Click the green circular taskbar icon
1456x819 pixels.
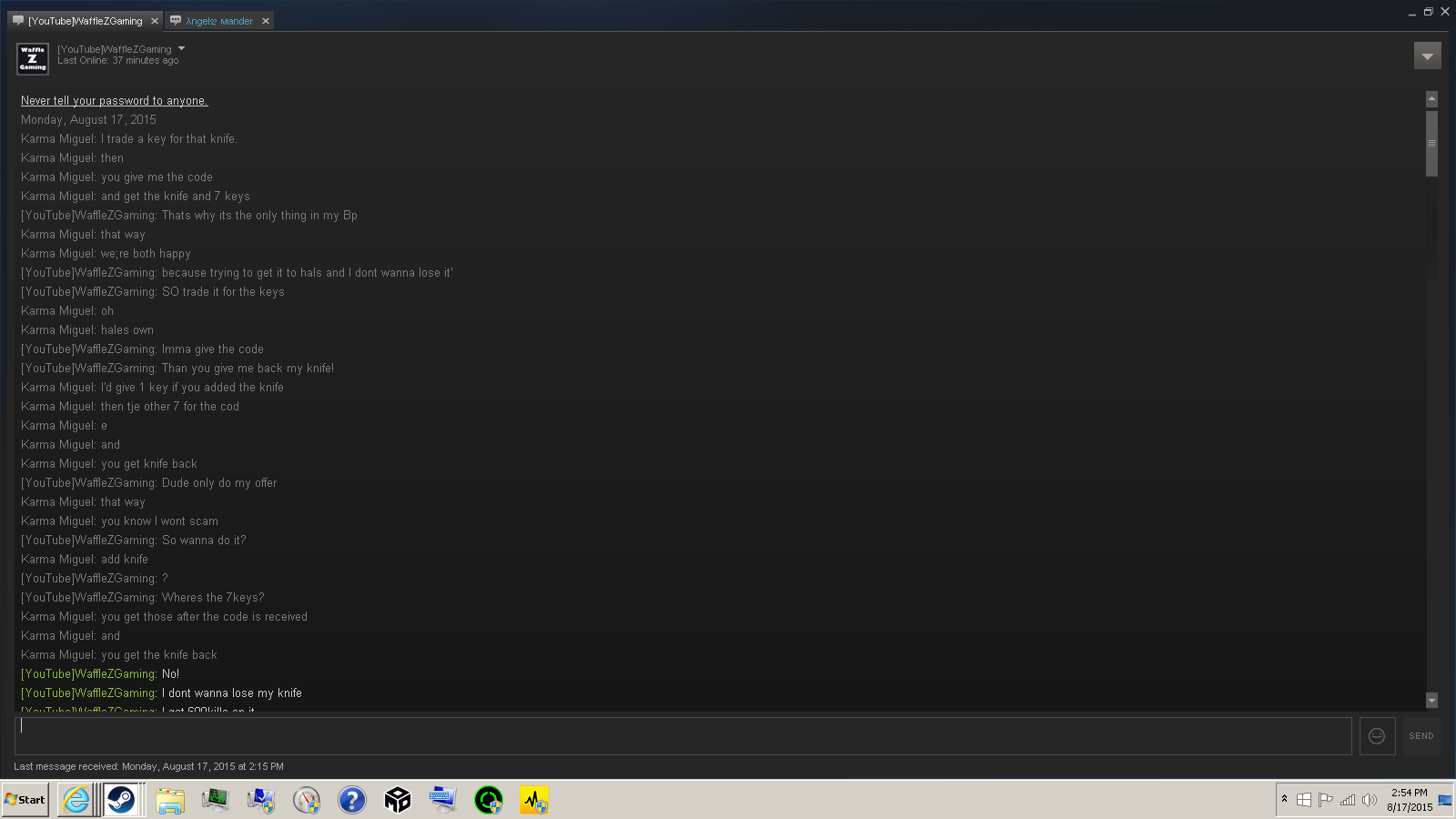pos(489,800)
